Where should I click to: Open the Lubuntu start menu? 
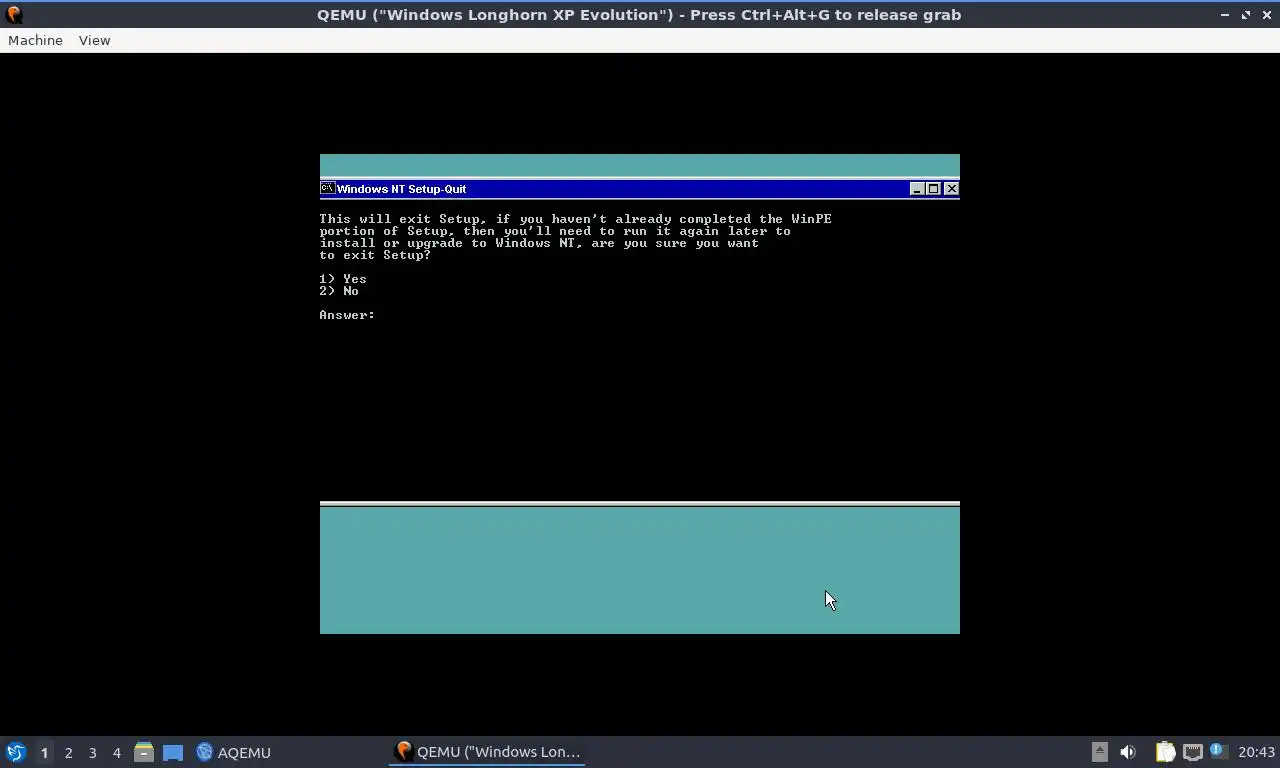click(15, 752)
